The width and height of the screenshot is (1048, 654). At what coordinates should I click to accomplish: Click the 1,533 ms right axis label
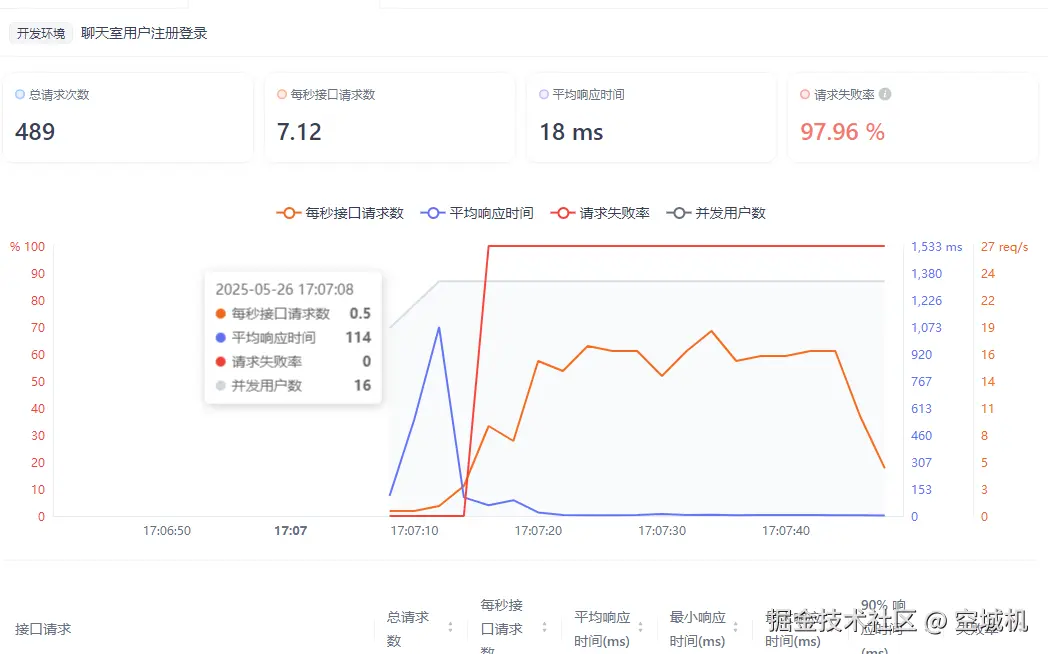pyautogui.click(x=936, y=247)
